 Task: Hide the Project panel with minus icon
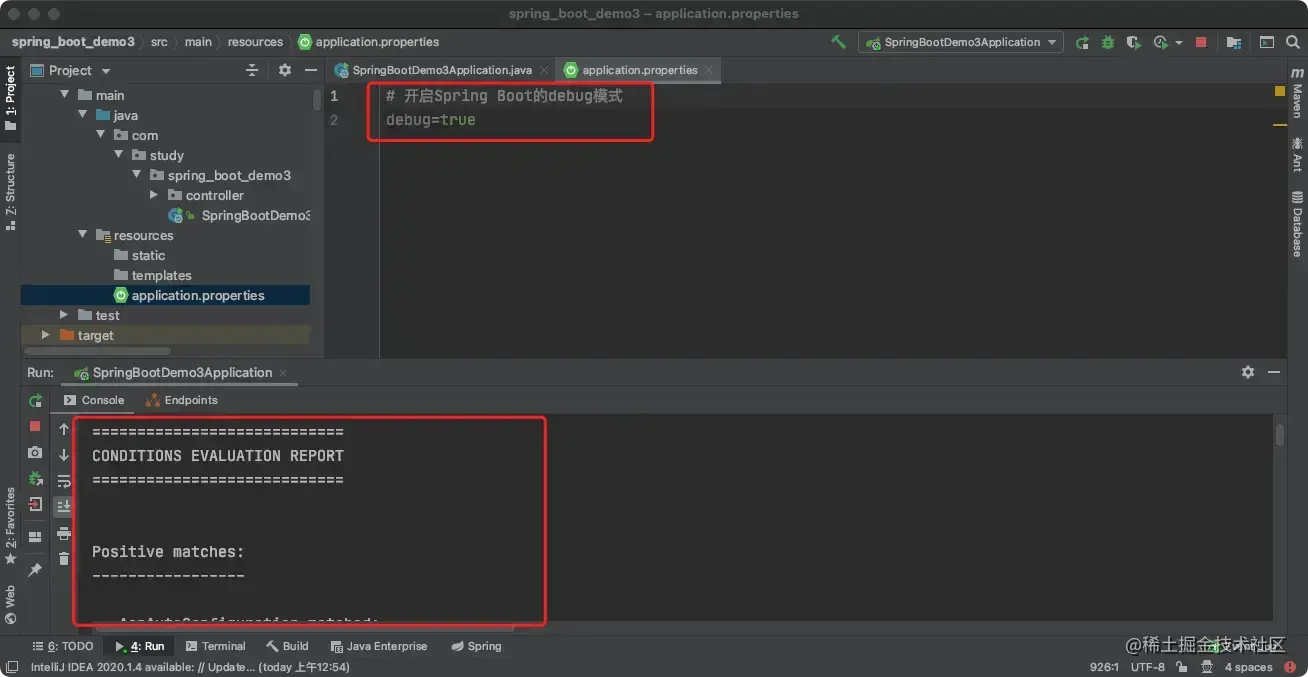click(x=311, y=70)
